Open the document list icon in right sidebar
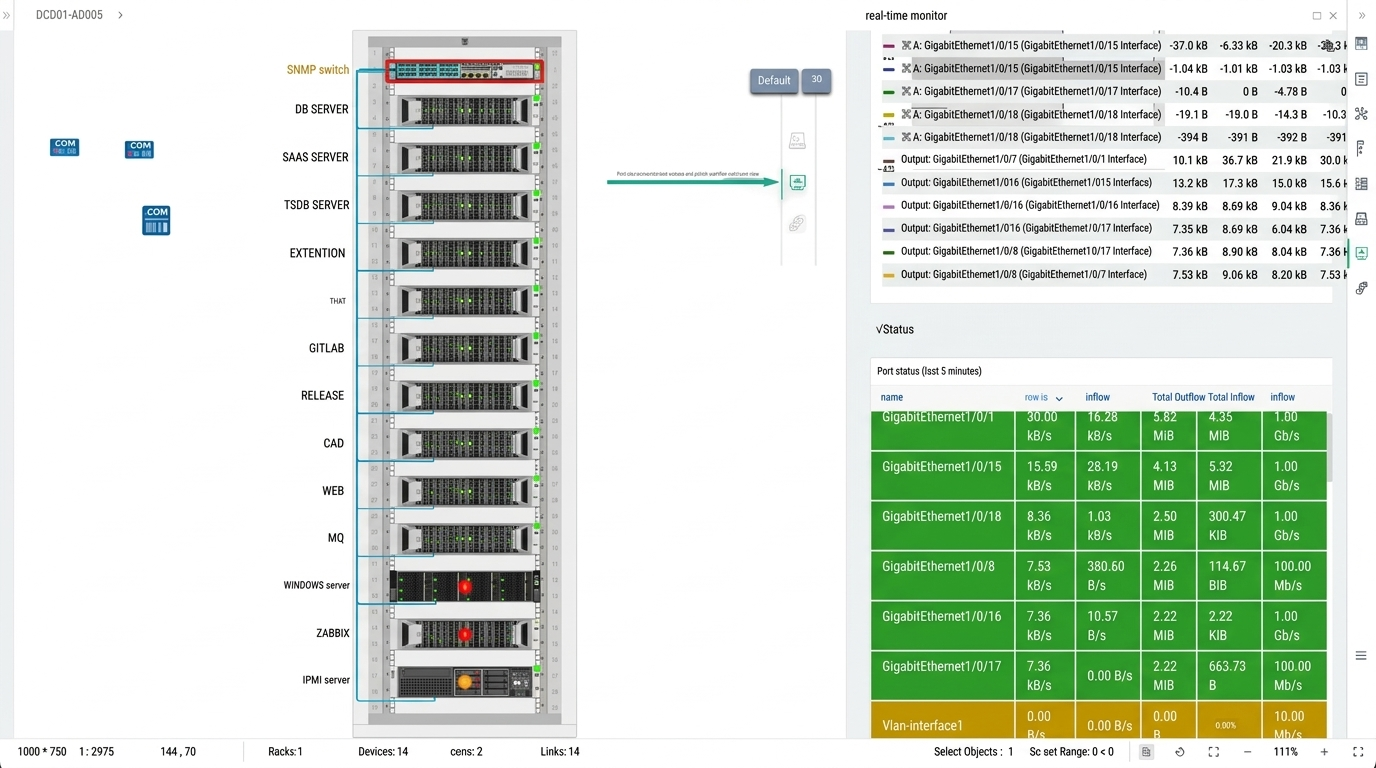This screenshot has height=768, width=1376. (x=1361, y=79)
